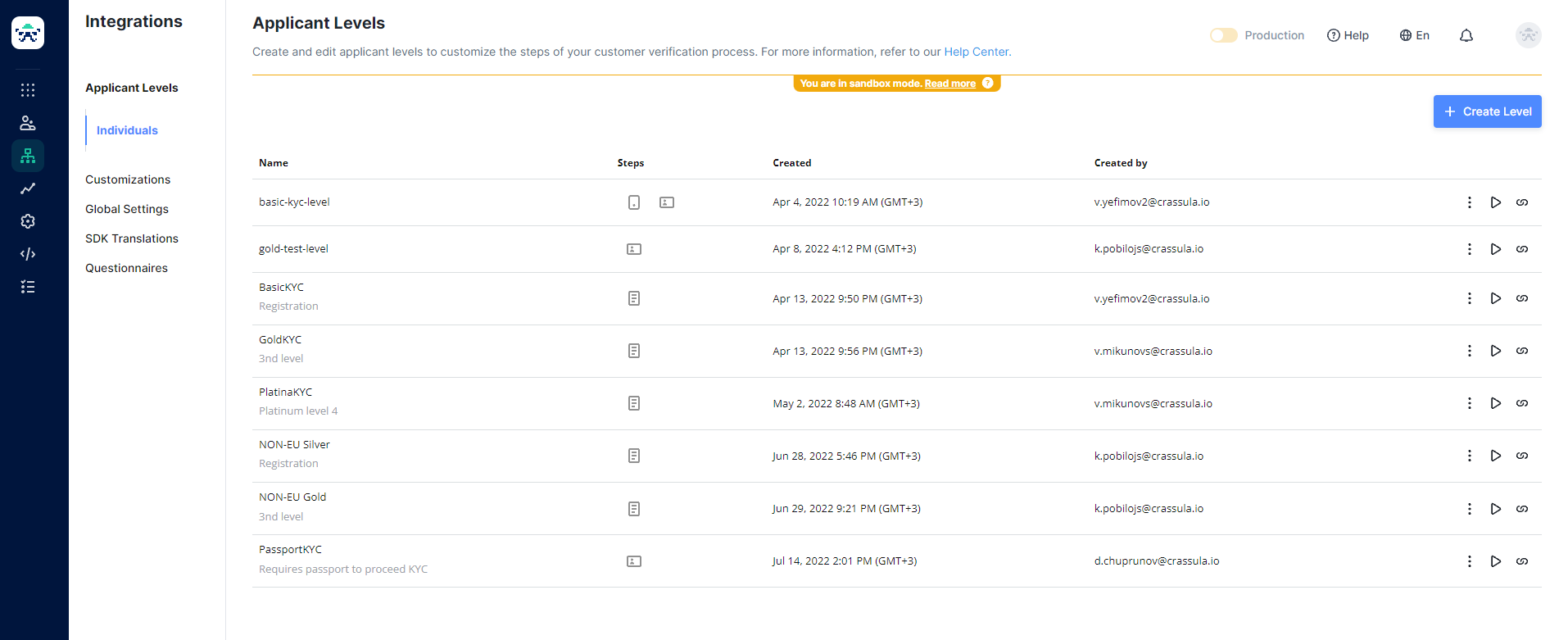Toggle the Production mode switch

[x=1223, y=35]
